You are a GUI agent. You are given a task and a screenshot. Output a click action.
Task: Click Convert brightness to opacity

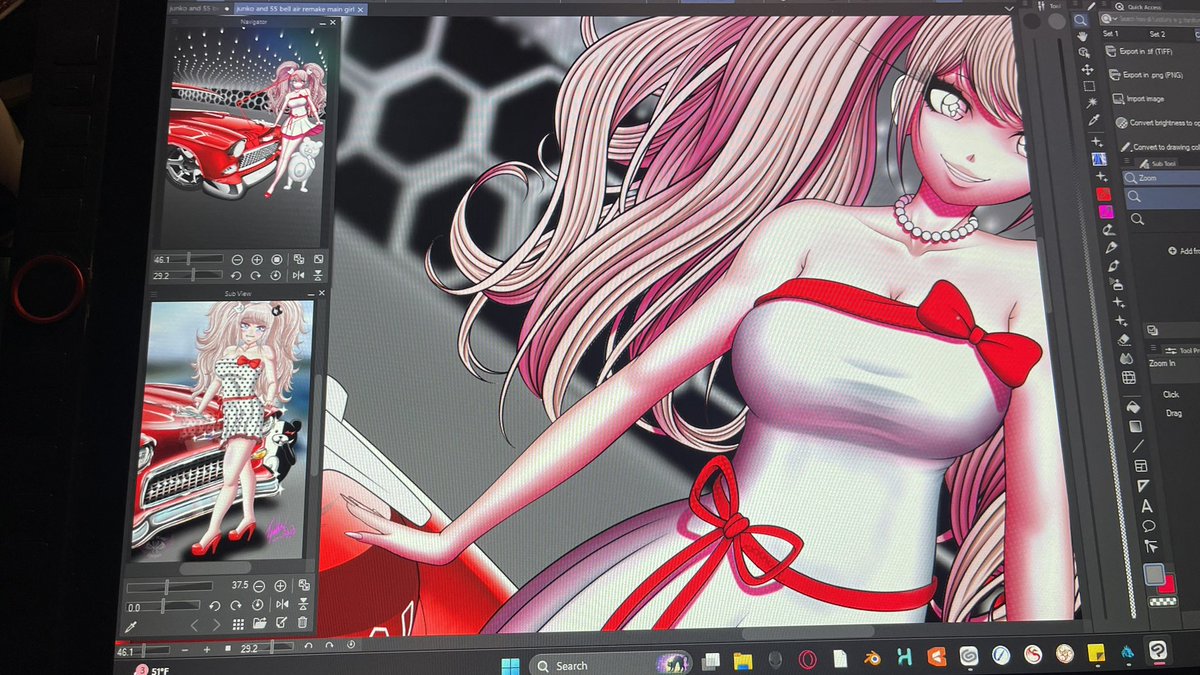[x=1158, y=122]
